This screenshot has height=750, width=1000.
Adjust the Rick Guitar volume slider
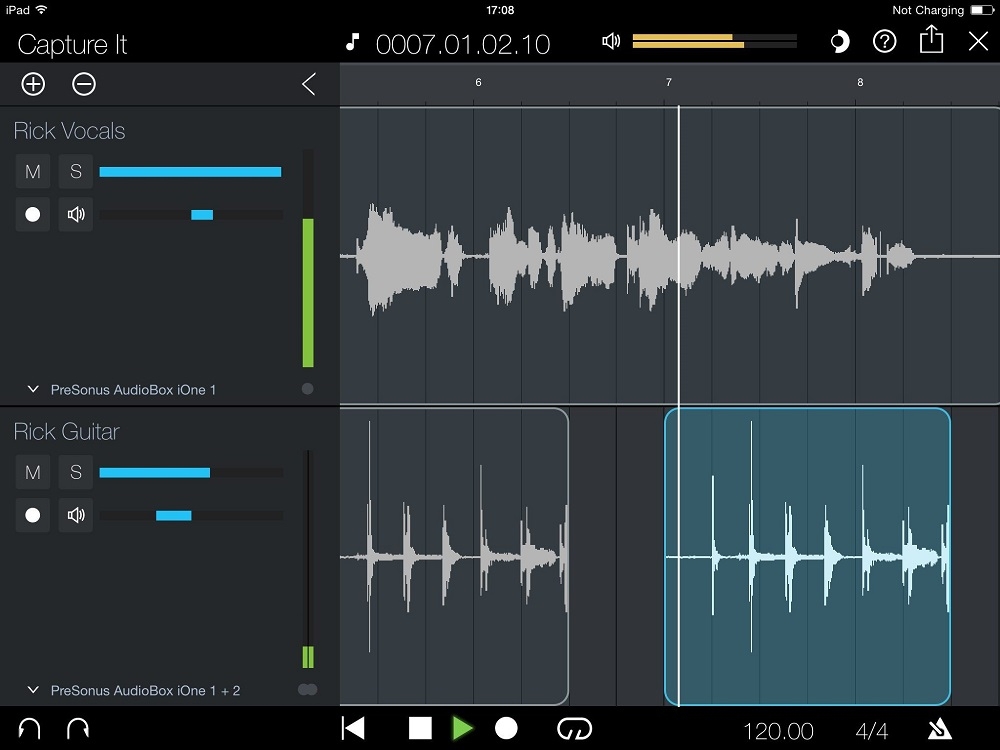(191, 473)
